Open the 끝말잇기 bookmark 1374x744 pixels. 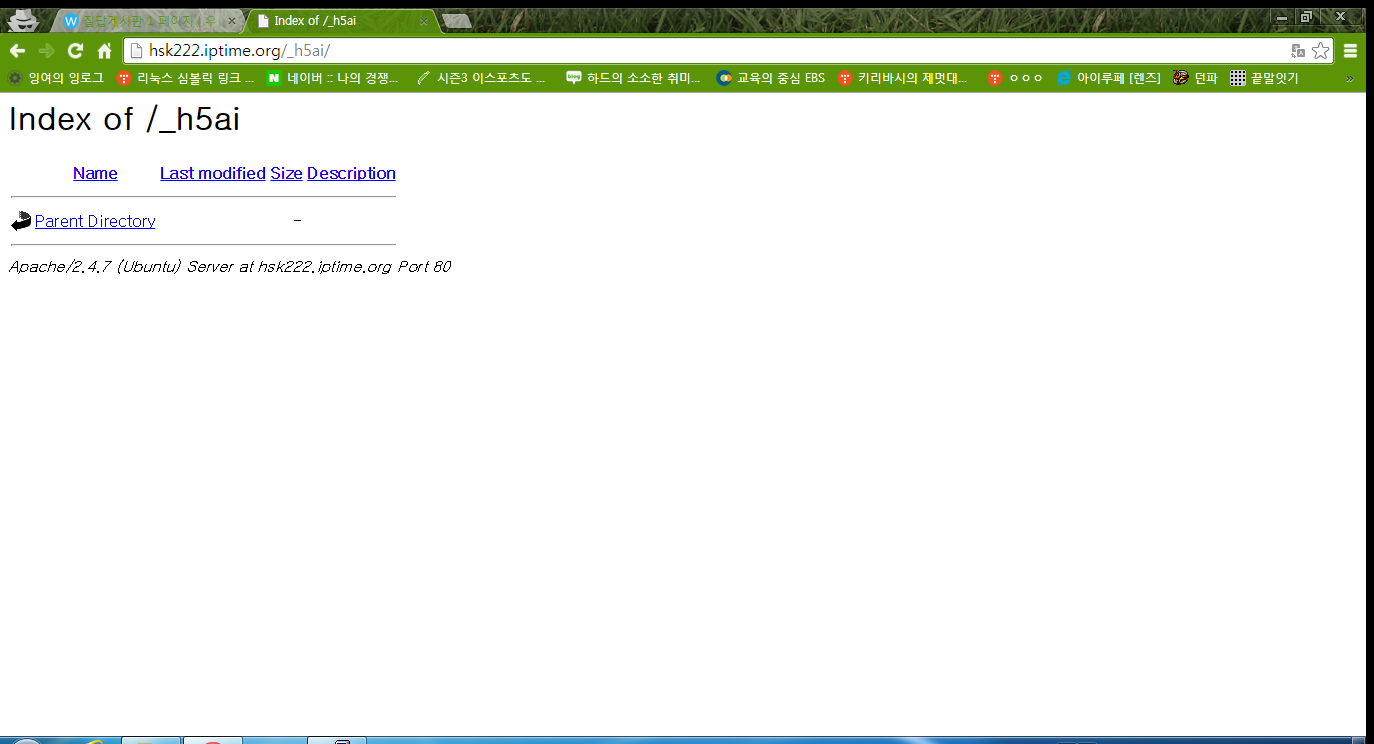[1264, 78]
